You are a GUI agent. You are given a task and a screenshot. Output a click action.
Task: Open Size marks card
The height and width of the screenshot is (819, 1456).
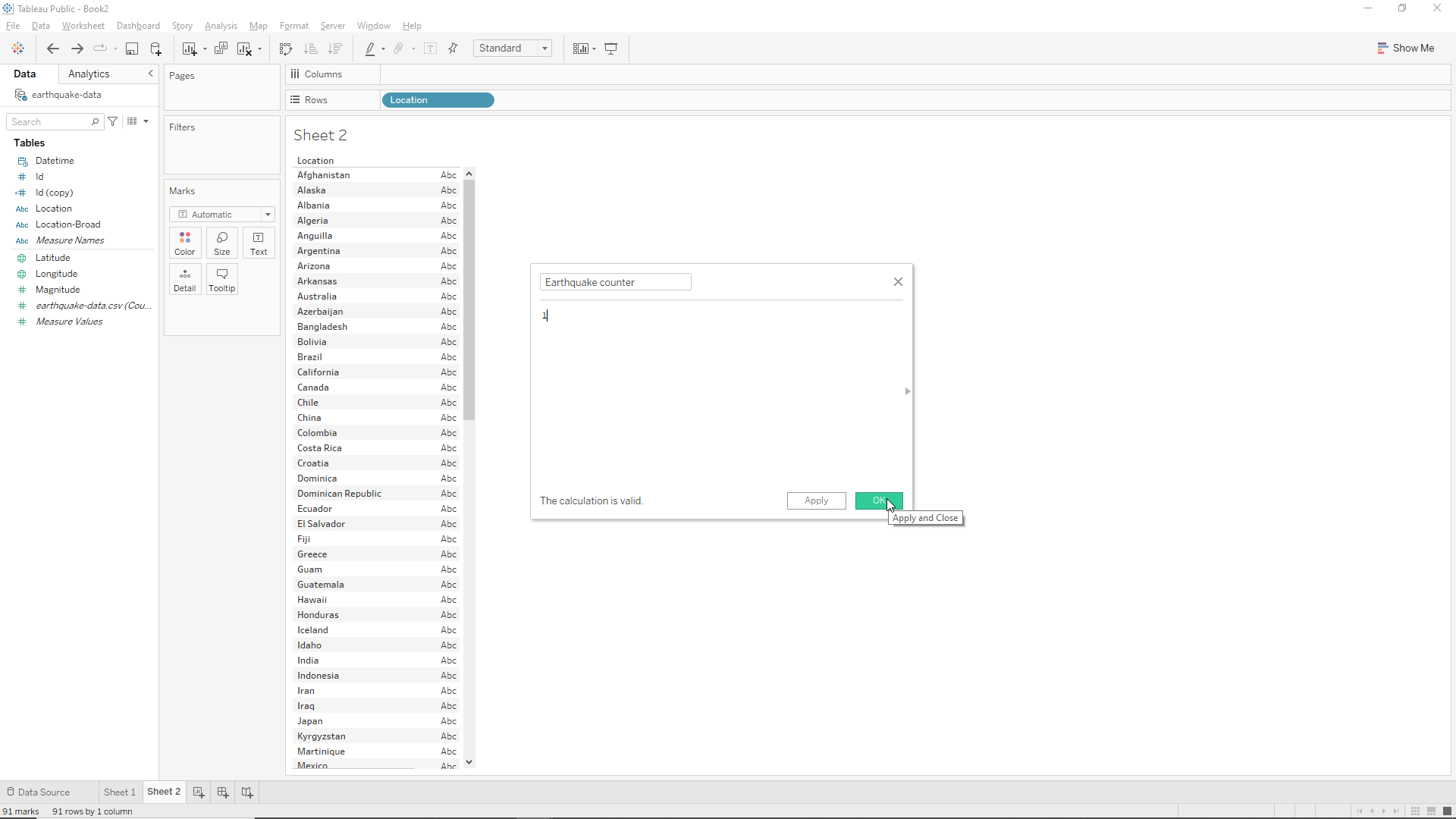[x=222, y=243]
